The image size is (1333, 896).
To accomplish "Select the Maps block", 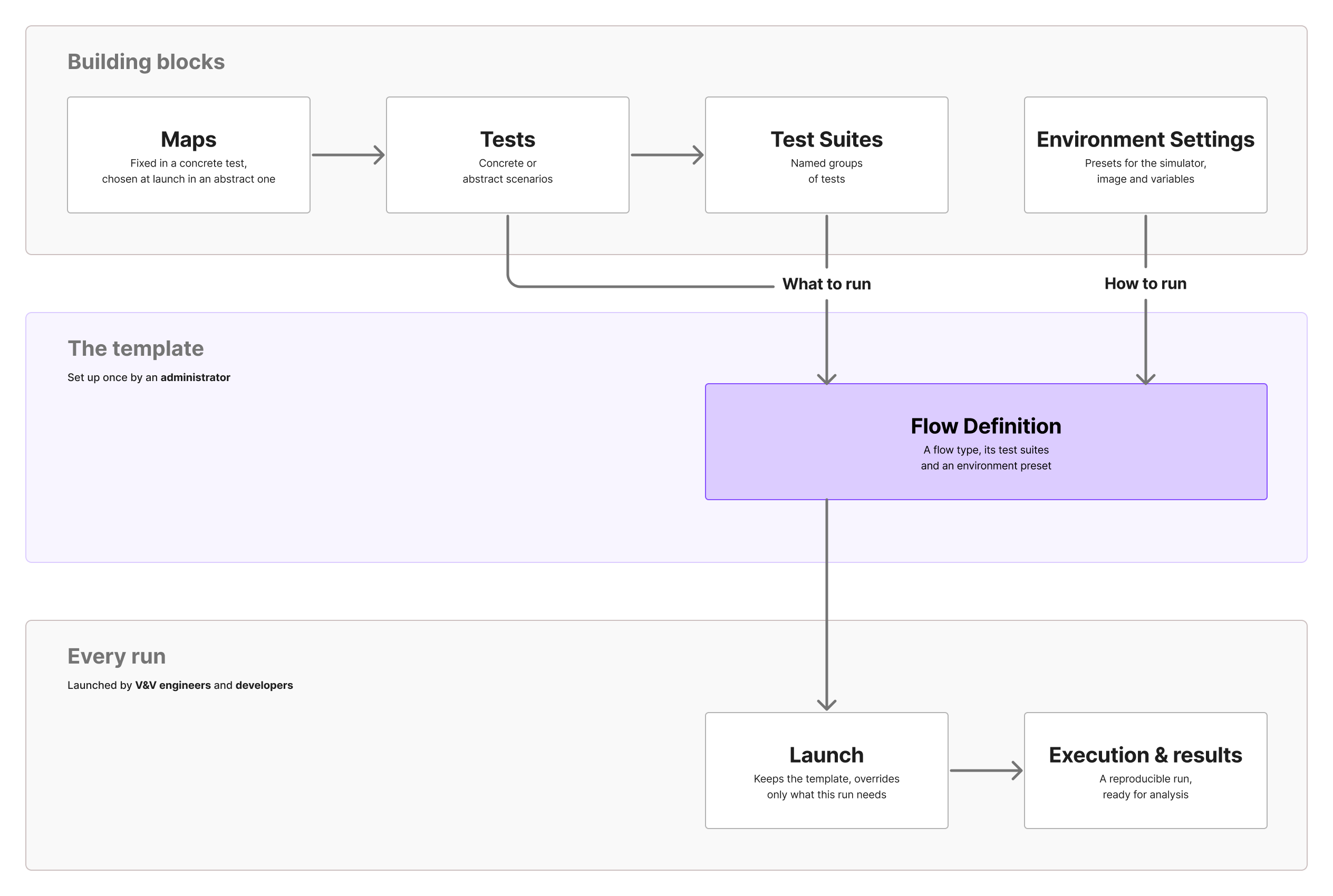I will [x=189, y=155].
